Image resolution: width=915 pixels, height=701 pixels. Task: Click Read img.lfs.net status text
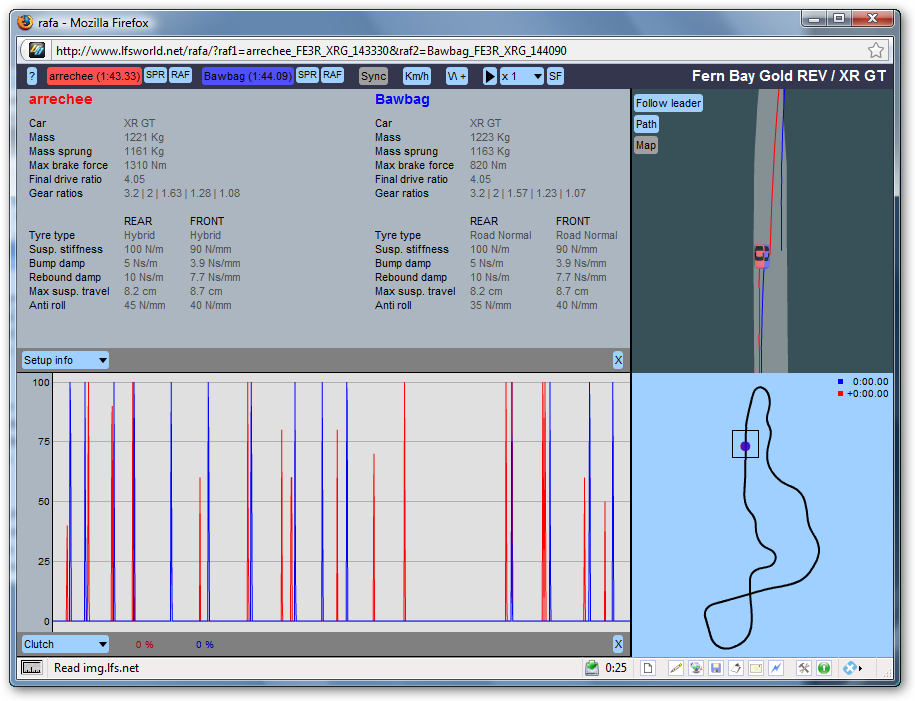pyautogui.click(x=96, y=668)
